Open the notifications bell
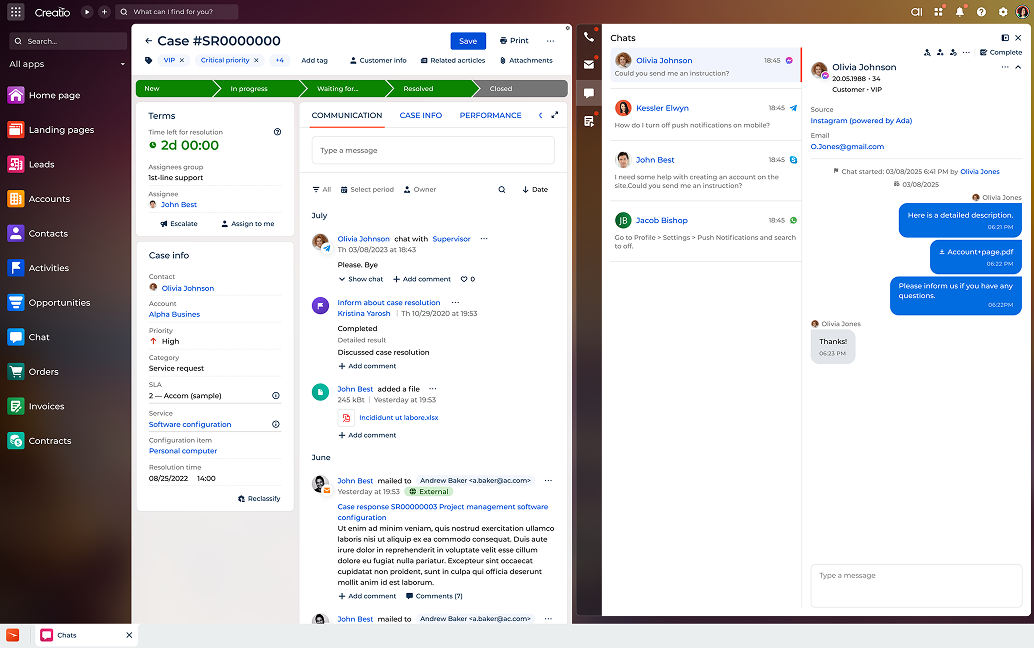Image resolution: width=1034 pixels, height=648 pixels. (960, 11)
